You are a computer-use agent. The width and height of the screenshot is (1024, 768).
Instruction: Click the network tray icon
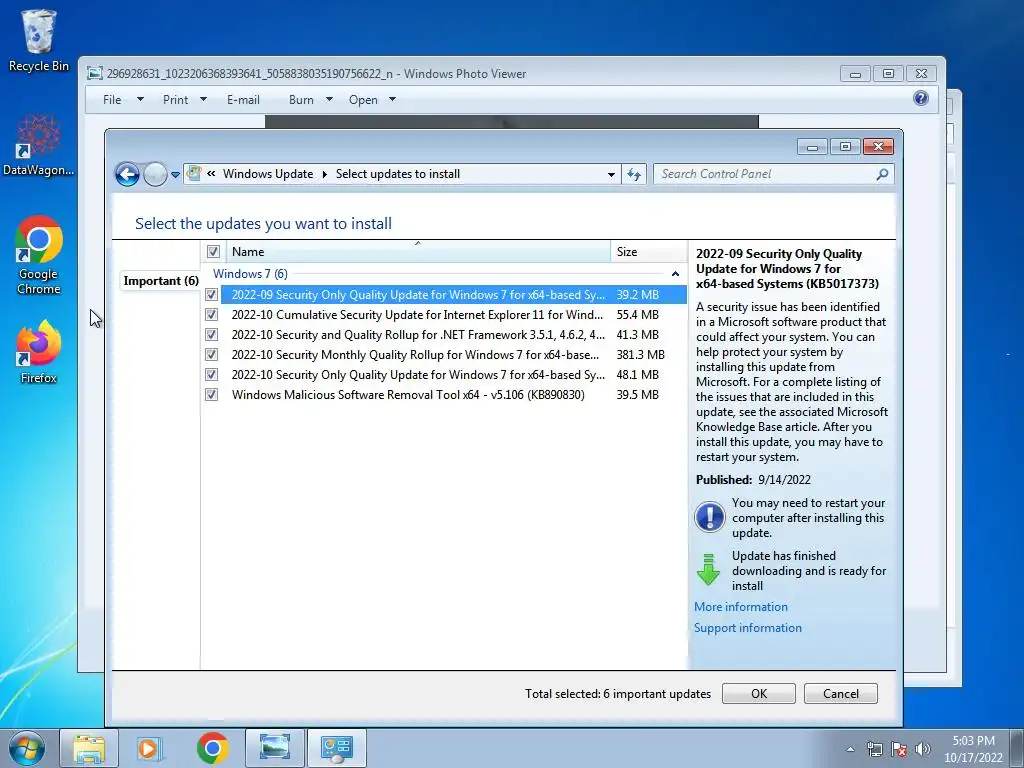[874, 749]
